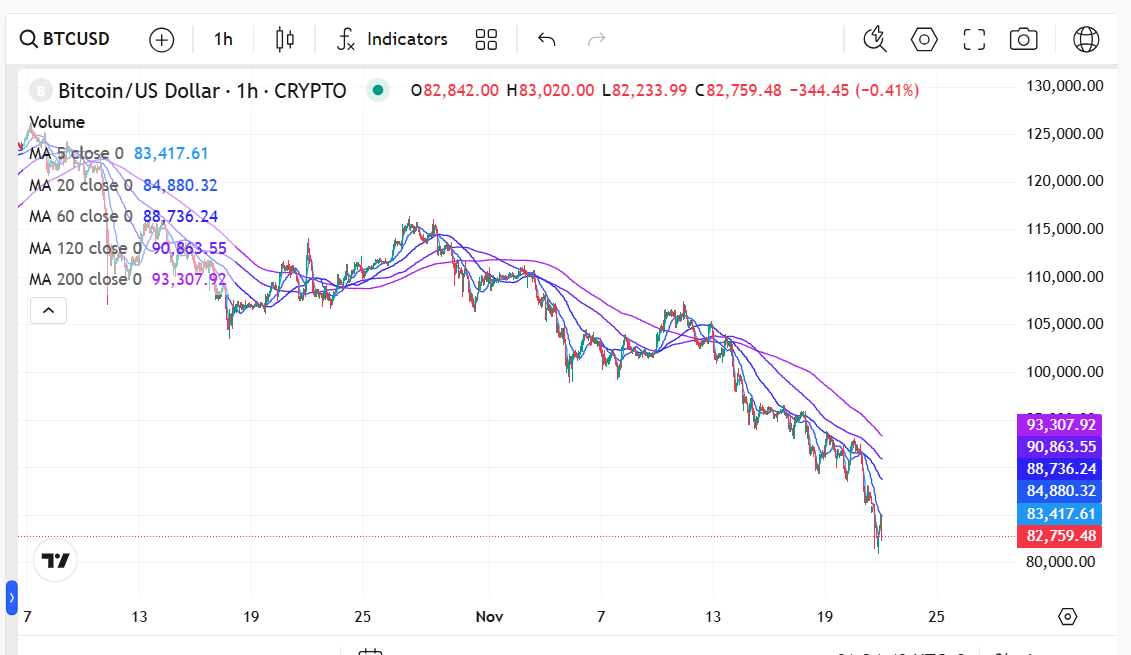
Task: Change chart type with candlestick icon
Action: [285, 39]
